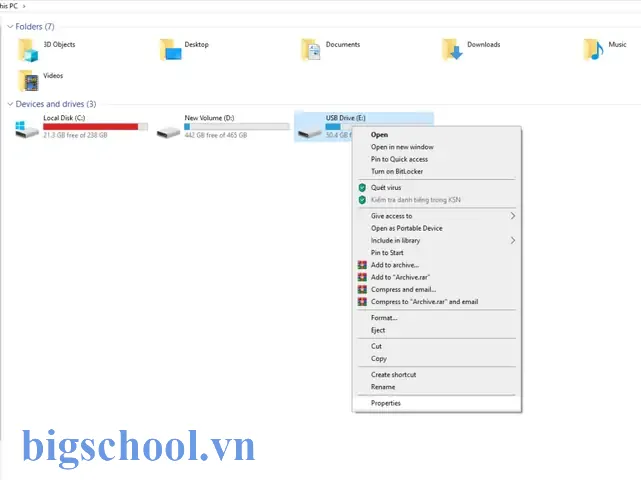
Task: Choose Quét virus menu entry
Action: [437, 188]
